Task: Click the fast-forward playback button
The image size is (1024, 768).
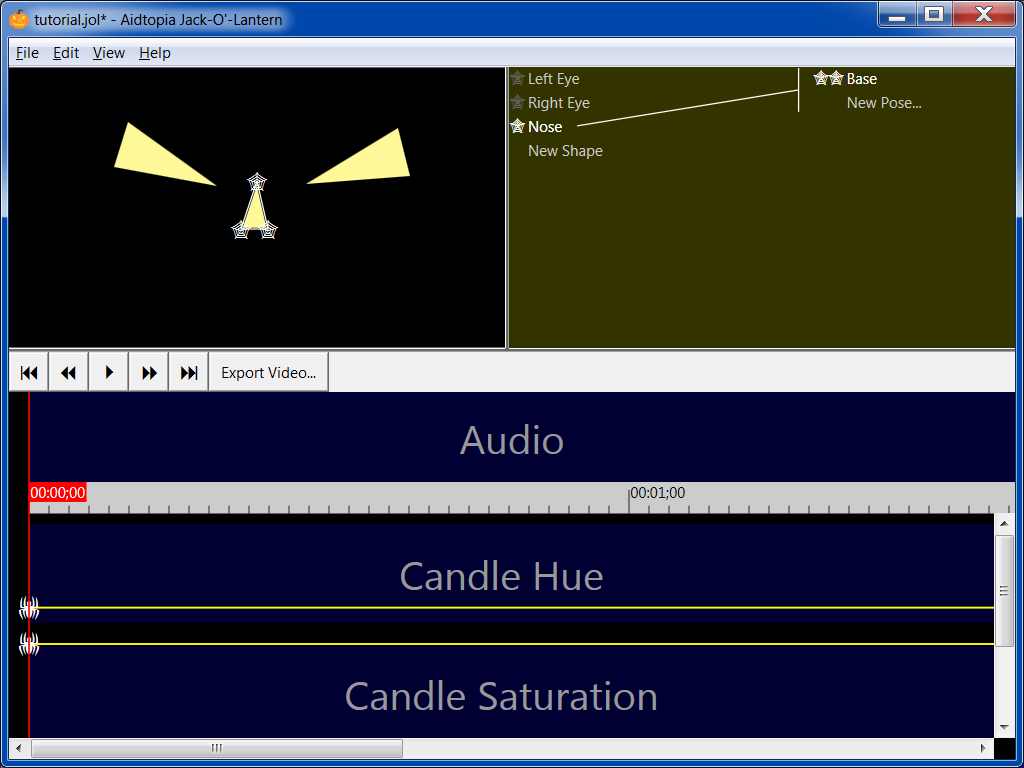Action: (x=149, y=372)
